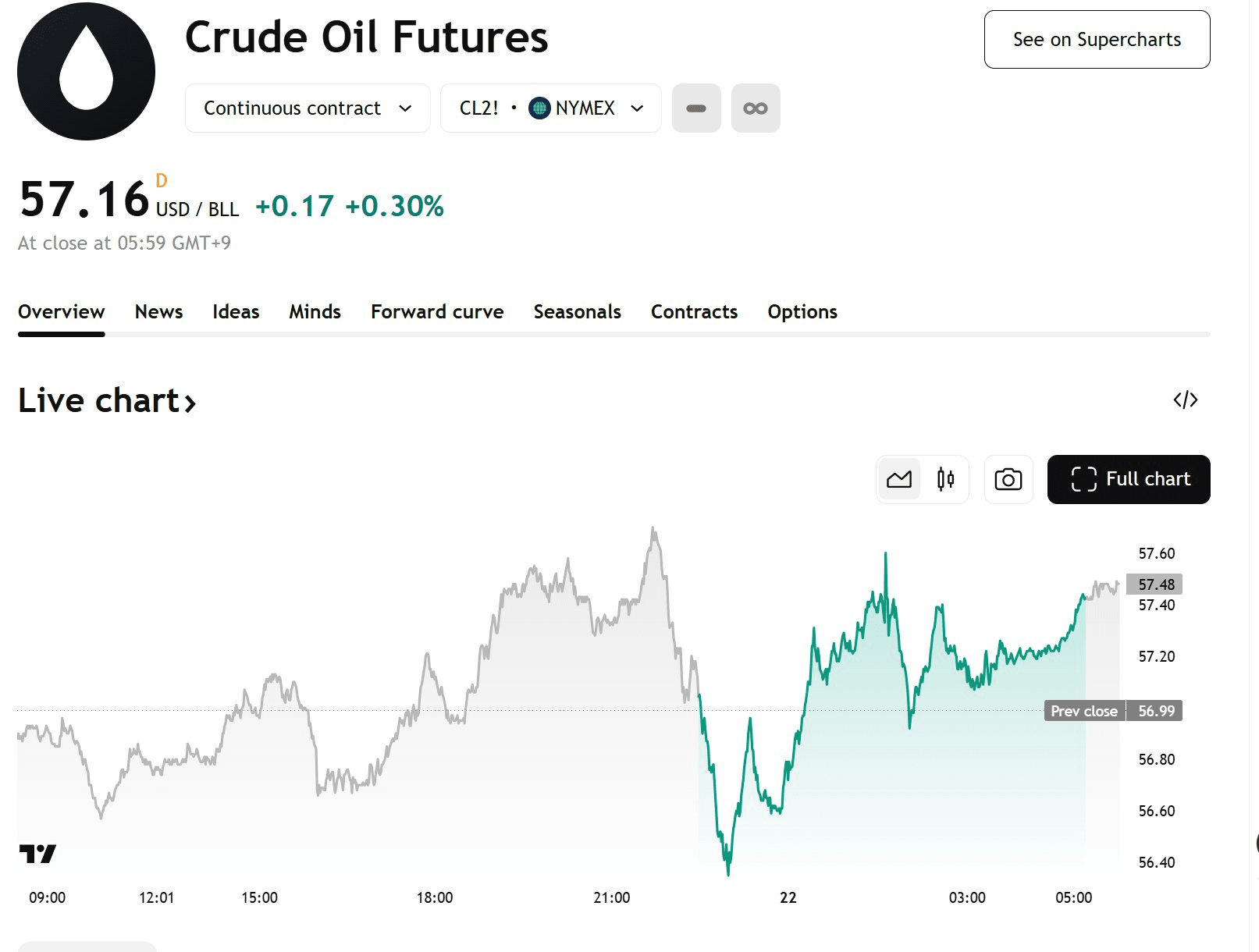Open the CL2! NYMEX symbol dropdown

(550, 108)
